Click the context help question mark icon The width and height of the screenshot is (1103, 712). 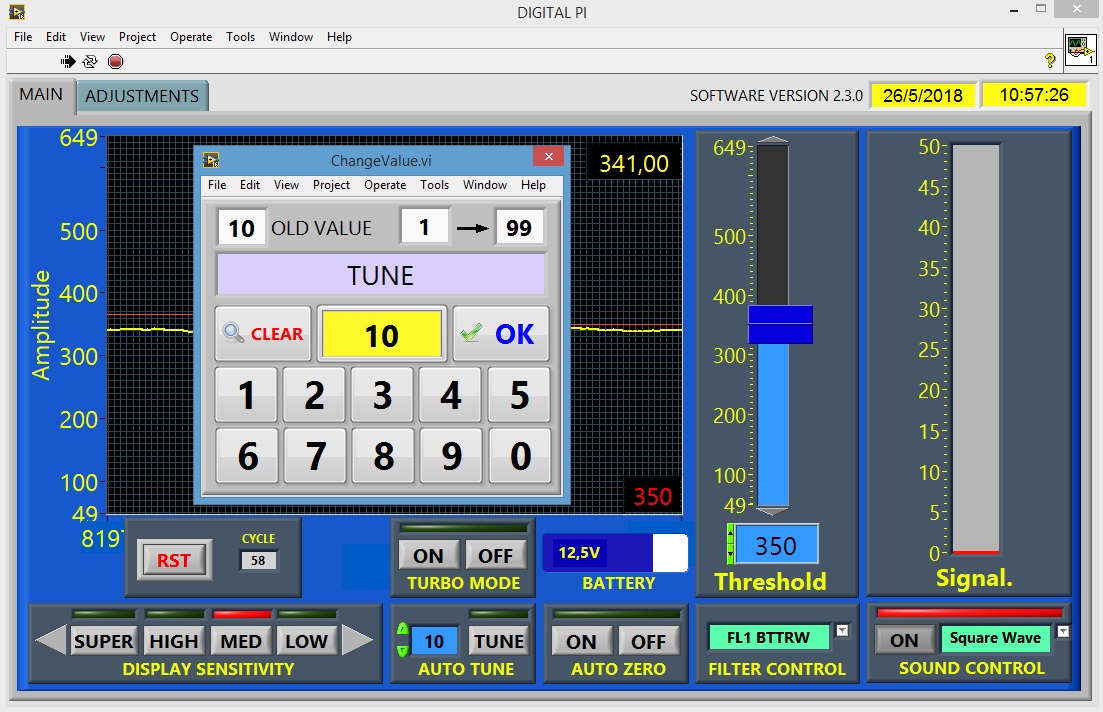point(1050,61)
